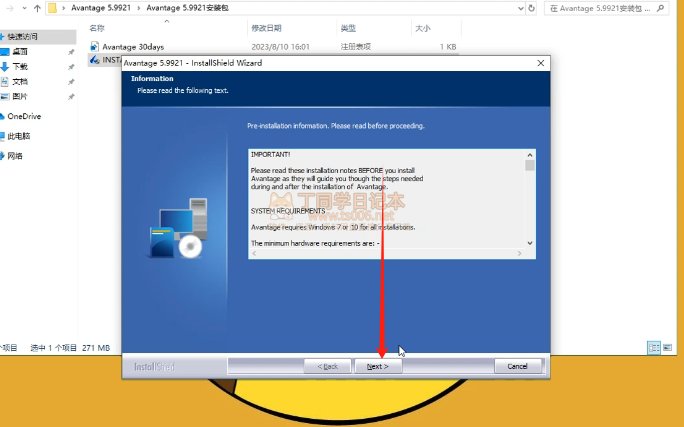Cancel the InstallShield Wizard

tap(518, 366)
